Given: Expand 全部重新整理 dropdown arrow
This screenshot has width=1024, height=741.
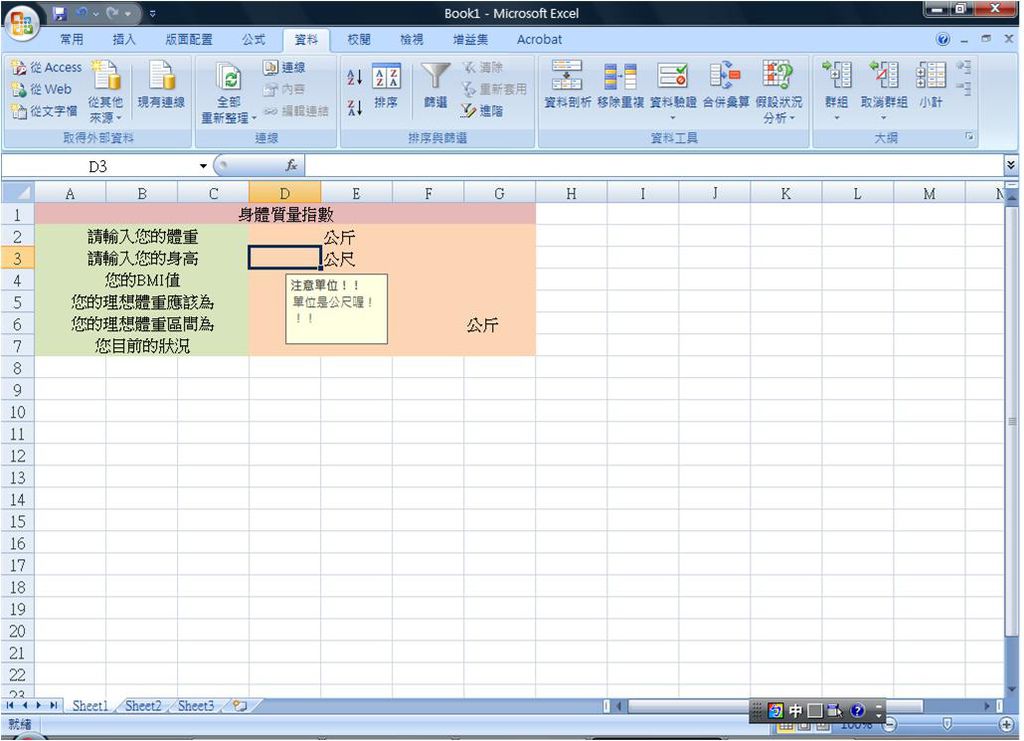Looking at the screenshot, I should [x=254, y=118].
